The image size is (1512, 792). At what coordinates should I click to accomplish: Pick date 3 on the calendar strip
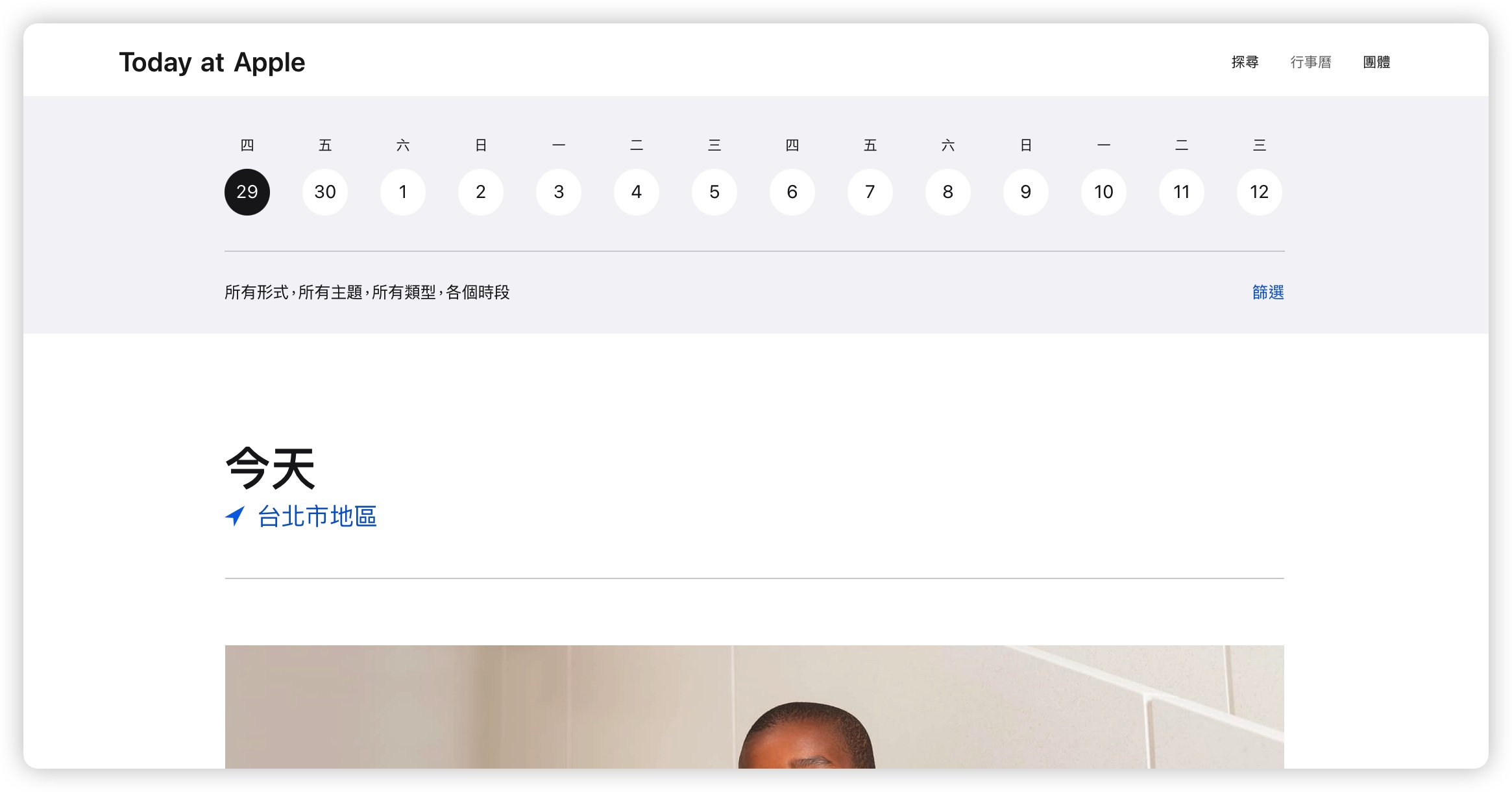[x=559, y=192]
